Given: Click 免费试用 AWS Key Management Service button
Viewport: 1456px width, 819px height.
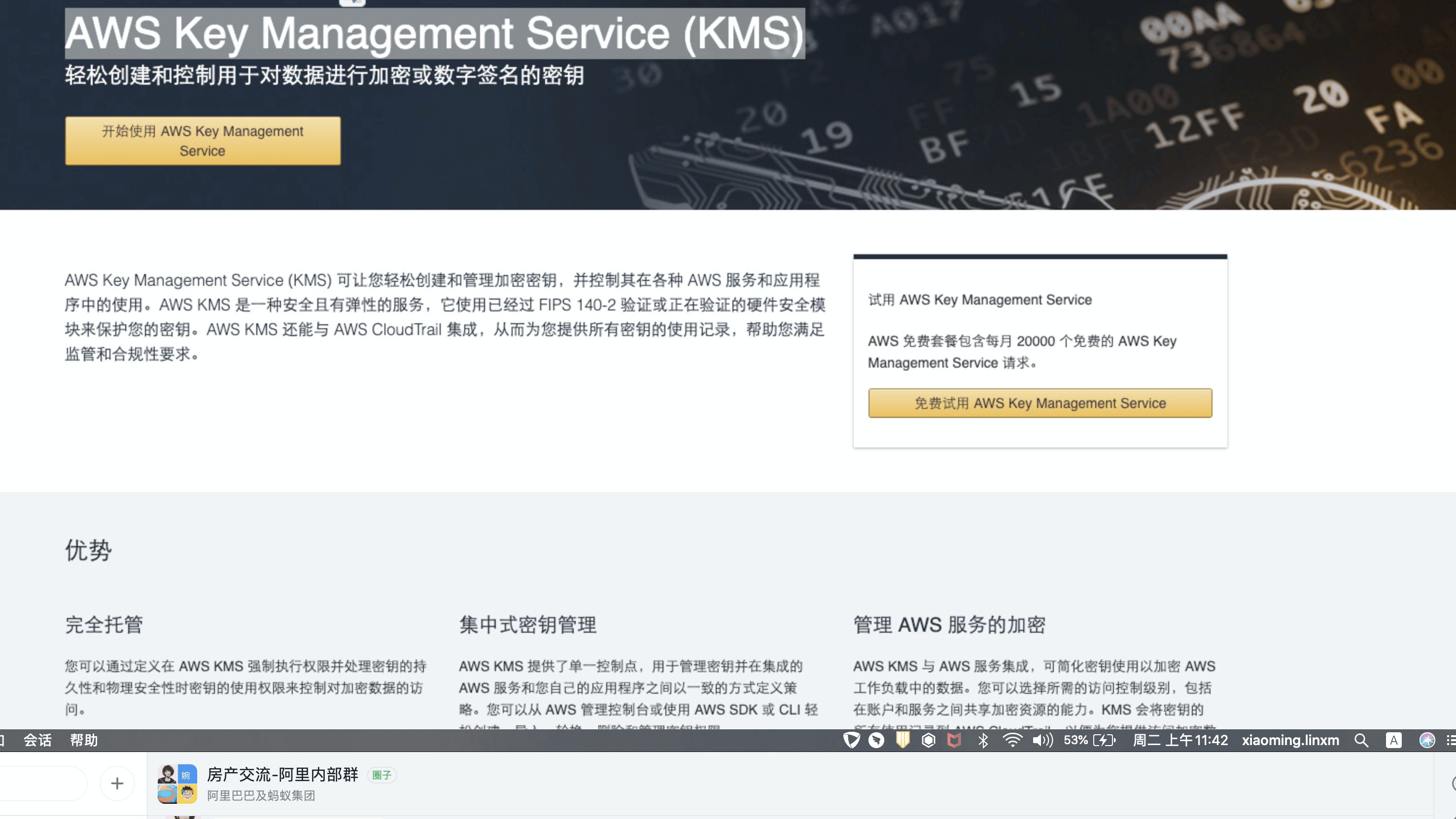Looking at the screenshot, I should click(1040, 403).
